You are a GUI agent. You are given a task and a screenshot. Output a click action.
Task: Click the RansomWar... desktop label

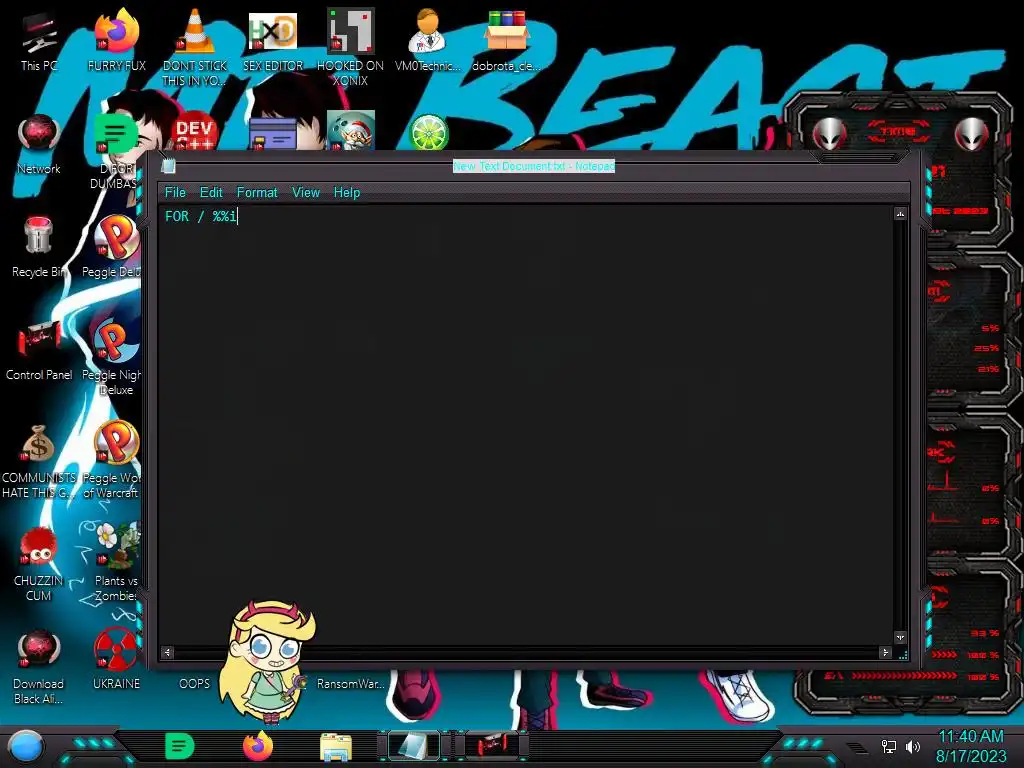(x=351, y=684)
